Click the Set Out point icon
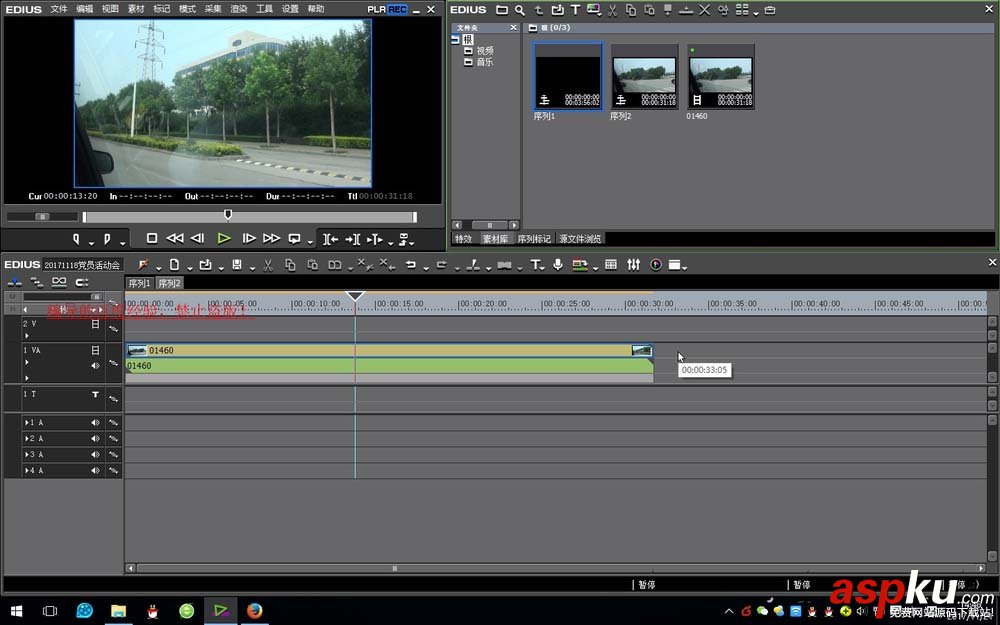The image size is (1000, 625). click(107, 239)
